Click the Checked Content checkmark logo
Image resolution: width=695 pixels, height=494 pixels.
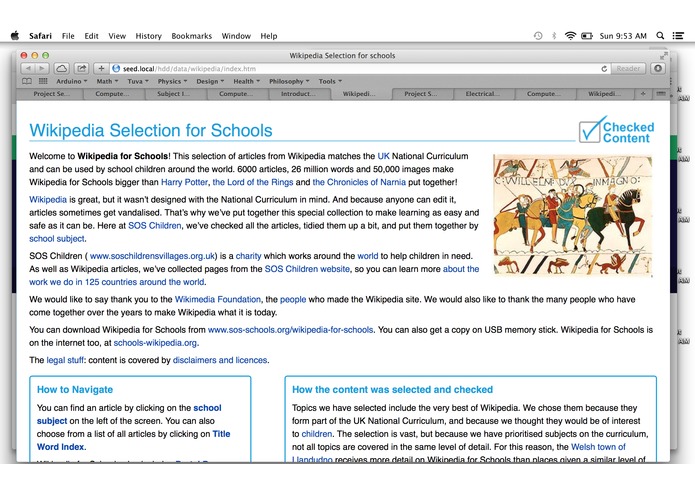click(617, 130)
